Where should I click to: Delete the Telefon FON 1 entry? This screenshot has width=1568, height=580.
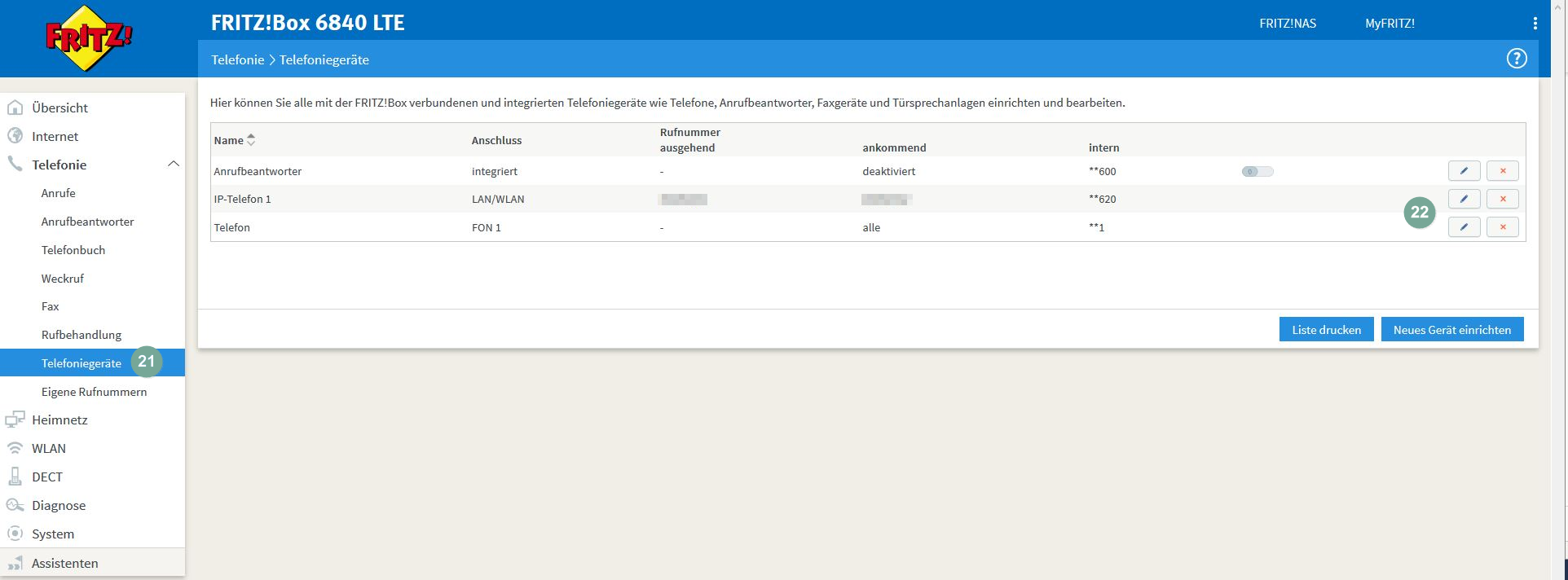click(x=1502, y=227)
